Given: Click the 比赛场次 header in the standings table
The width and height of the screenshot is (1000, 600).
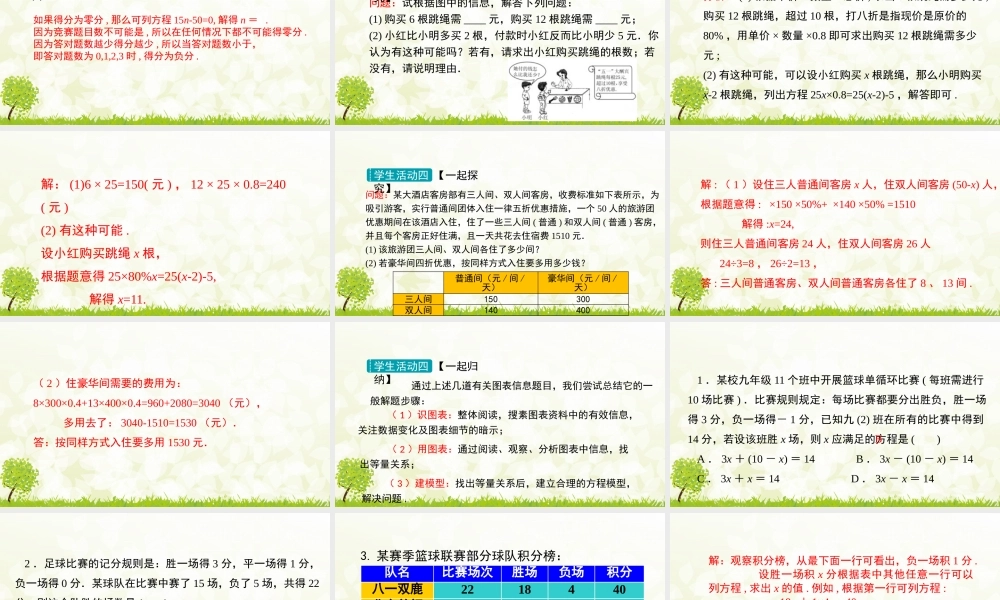Looking at the screenshot, I should [467, 573].
